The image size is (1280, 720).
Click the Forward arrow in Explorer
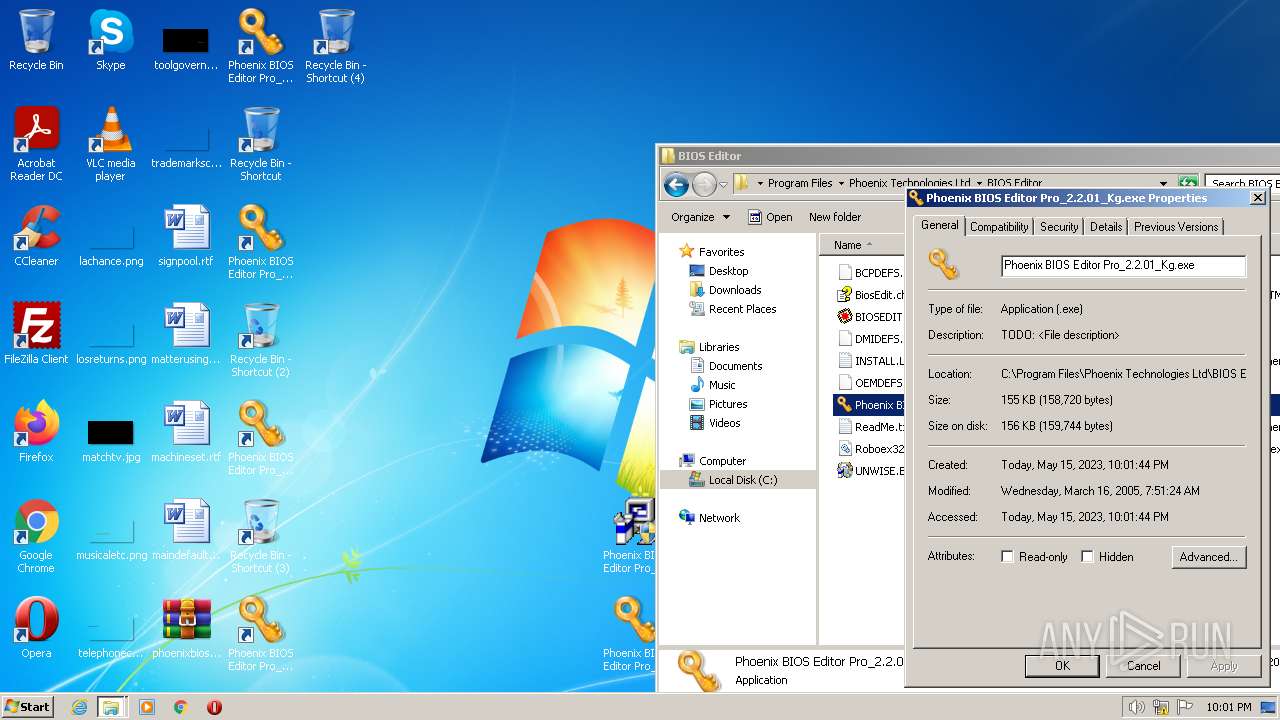pyautogui.click(x=704, y=184)
